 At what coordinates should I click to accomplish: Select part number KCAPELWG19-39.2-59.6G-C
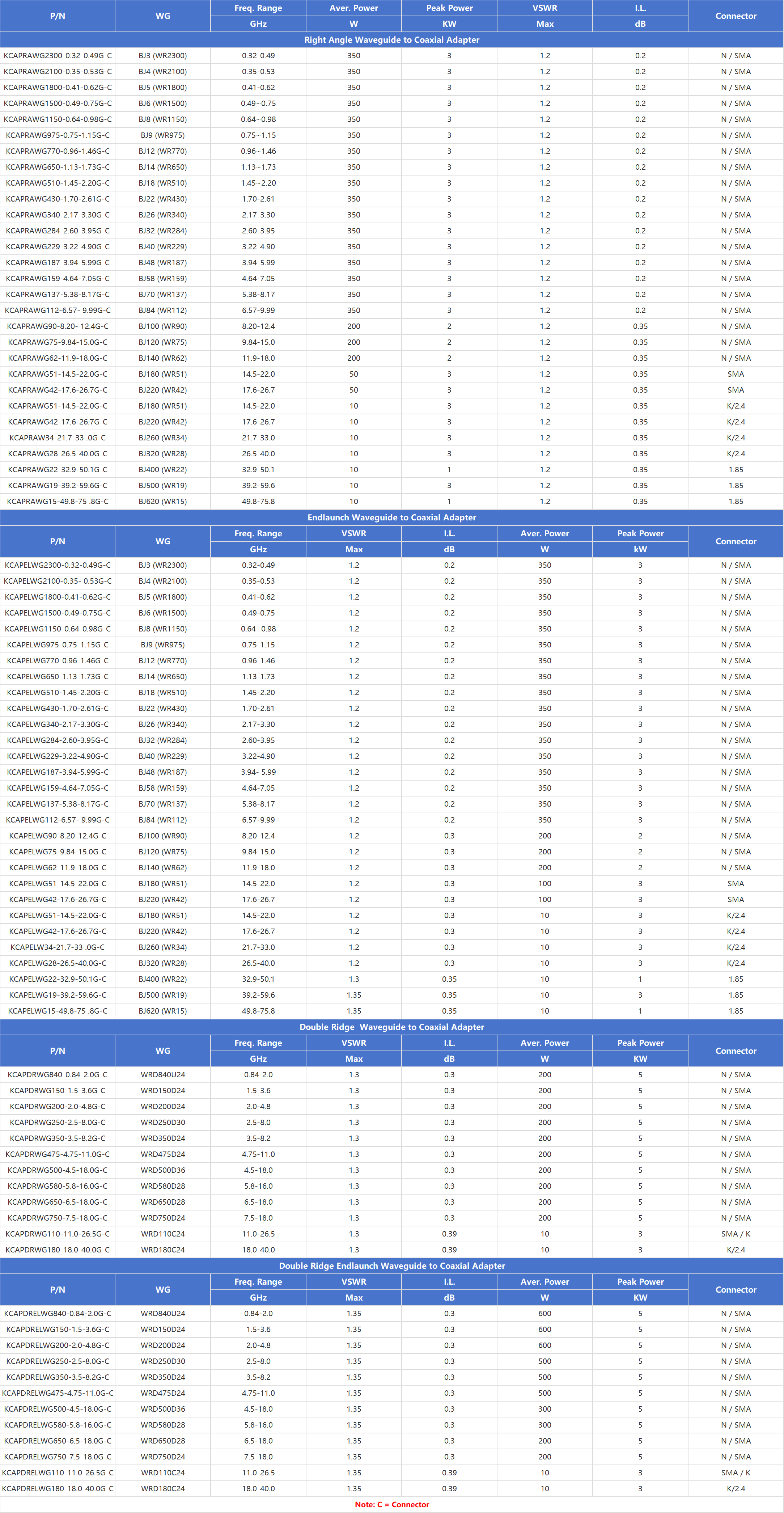coord(58,995)
